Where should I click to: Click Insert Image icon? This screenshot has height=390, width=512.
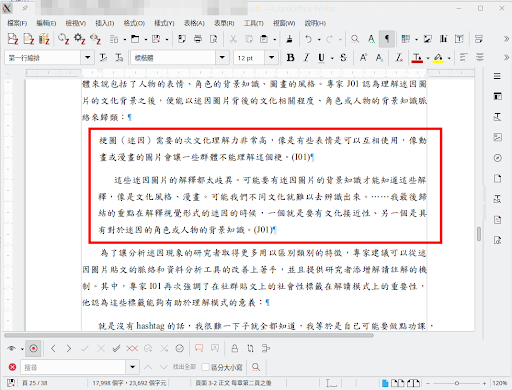coord(428,39)
